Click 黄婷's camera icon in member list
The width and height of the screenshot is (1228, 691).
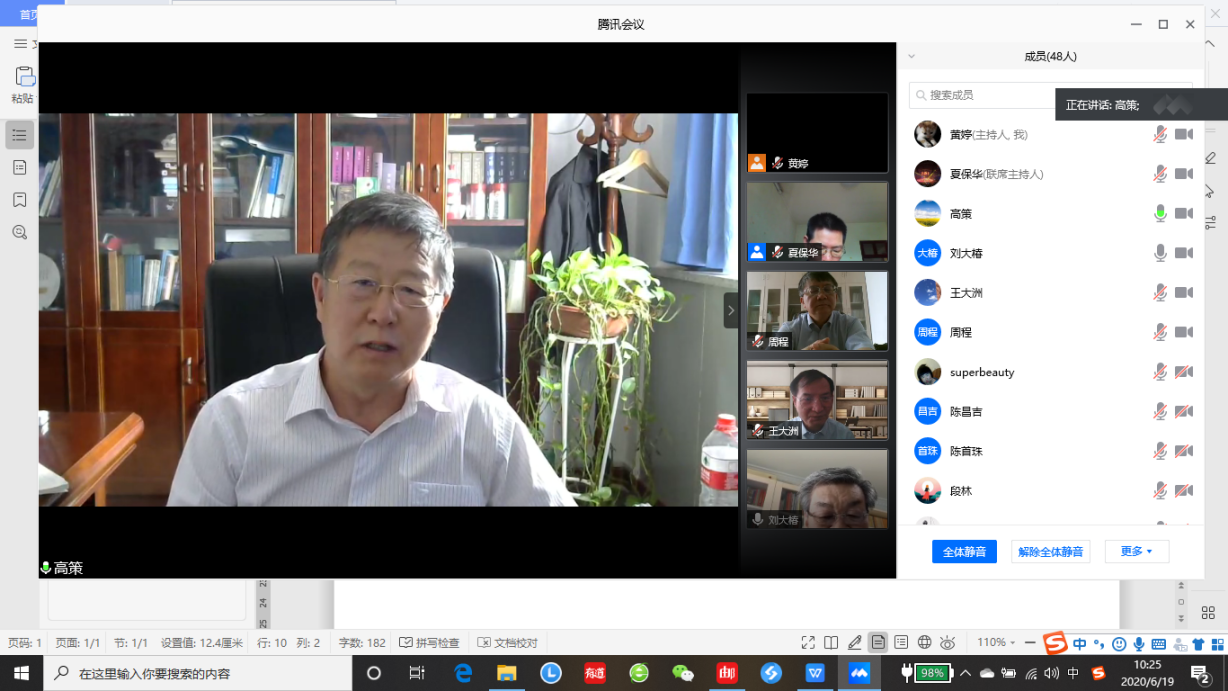pos(1184,134)
